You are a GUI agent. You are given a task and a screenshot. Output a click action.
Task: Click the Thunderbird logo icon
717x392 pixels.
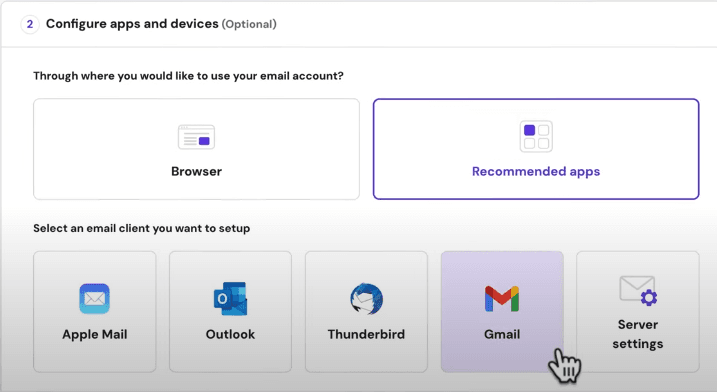(x=366, y=299)
